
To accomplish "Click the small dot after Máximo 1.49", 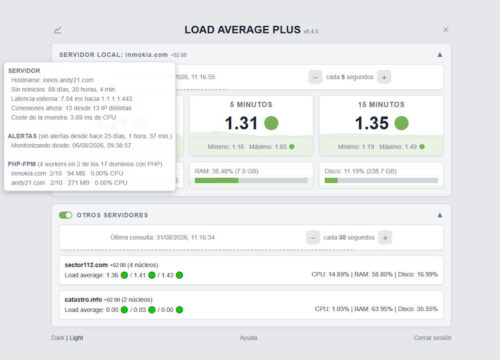I will [422, 147].
